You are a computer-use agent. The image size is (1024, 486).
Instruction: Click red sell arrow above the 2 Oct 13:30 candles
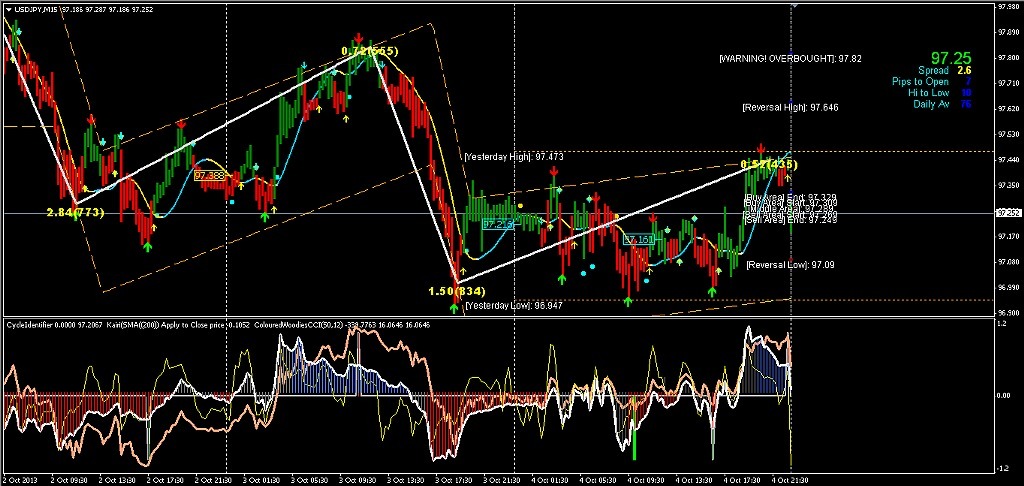pos(91,120)
